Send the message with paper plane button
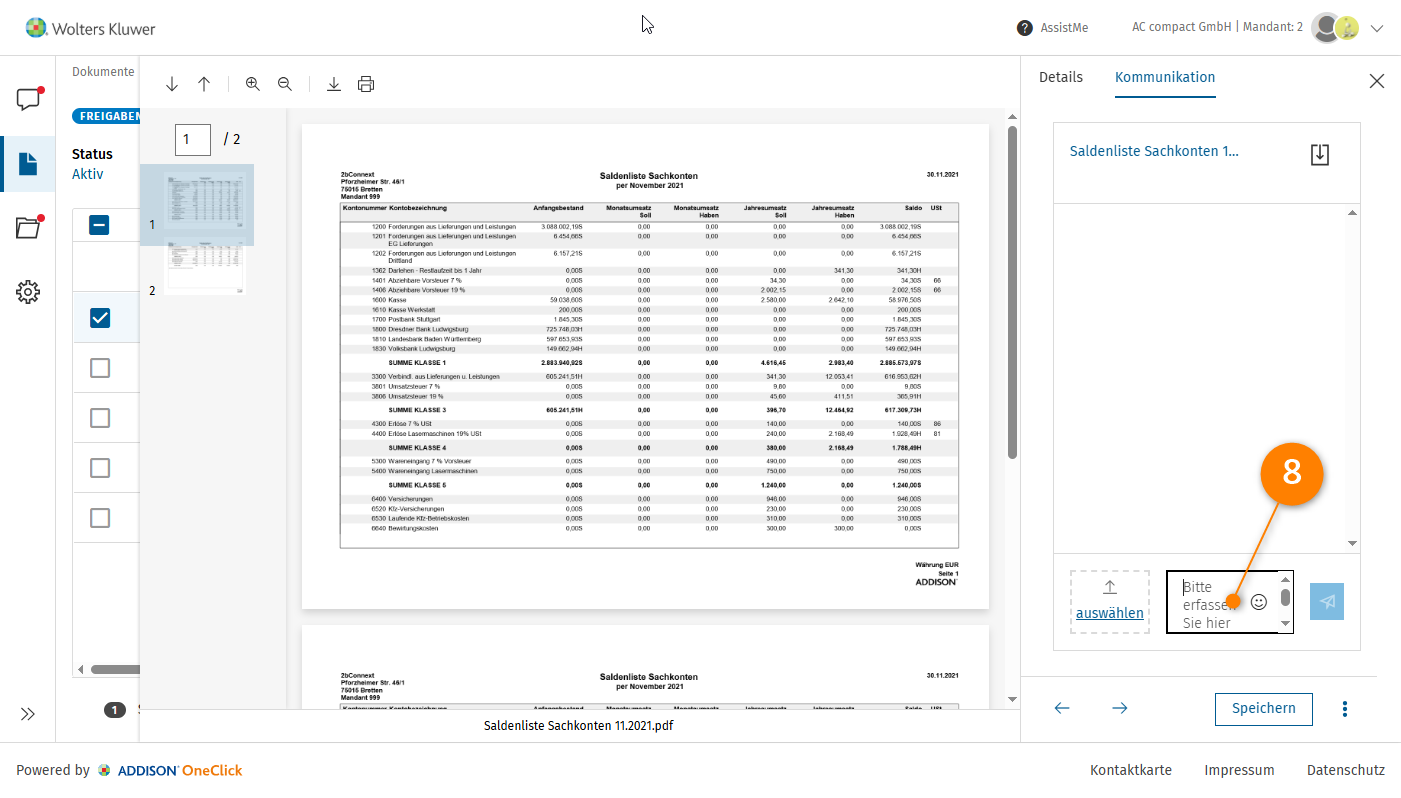This screenshot has width=1401, height=798. pyautogui.click(x=1327, y=601)
